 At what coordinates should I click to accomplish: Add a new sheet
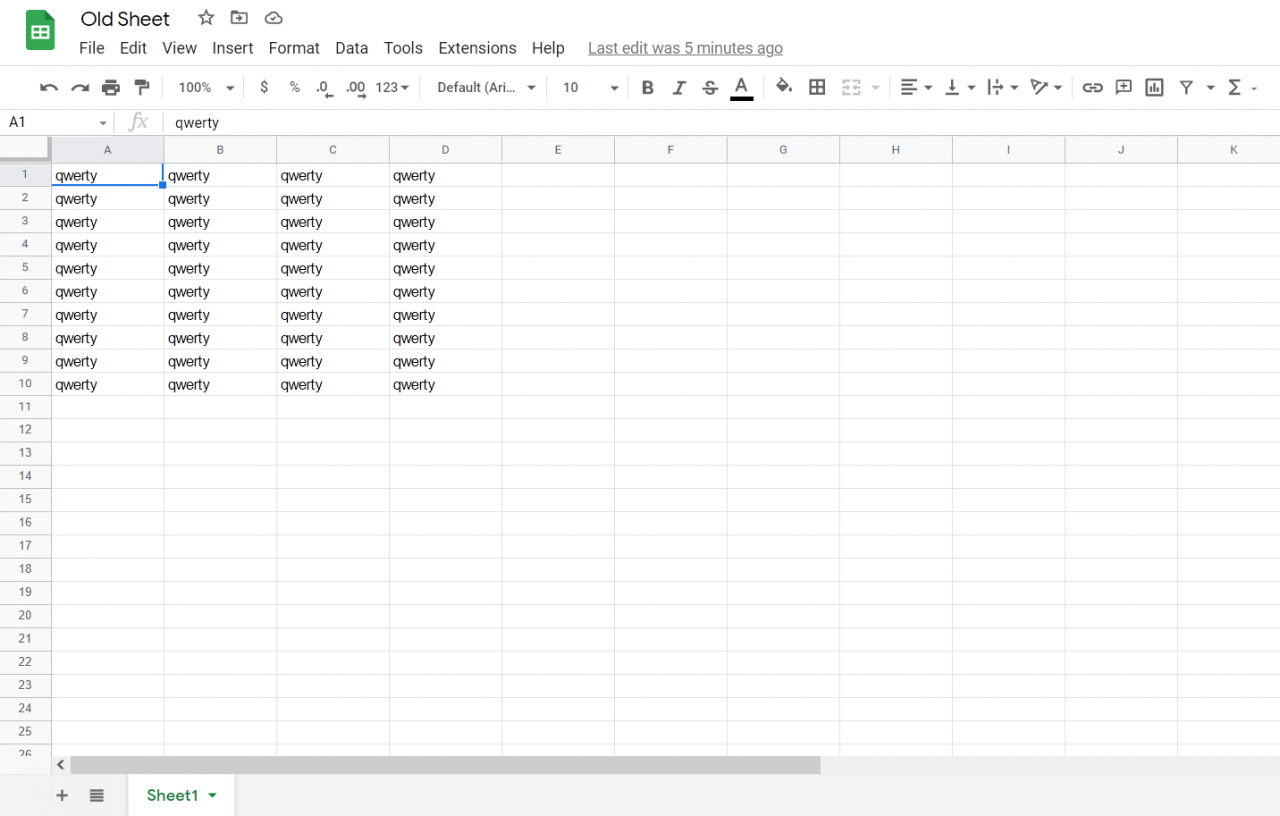tap(61, 795)
